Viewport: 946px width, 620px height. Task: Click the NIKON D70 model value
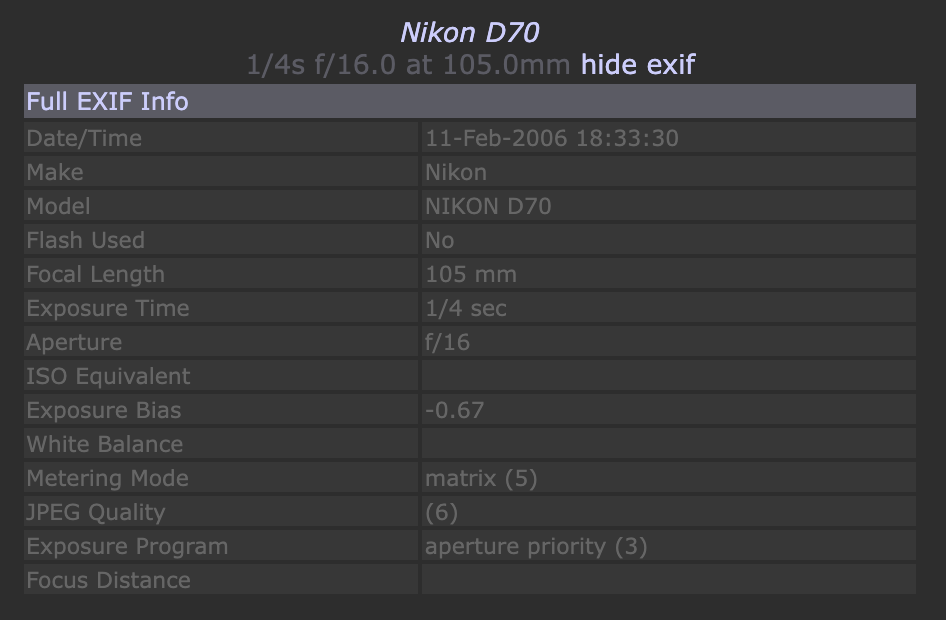(x=488, y=206)
